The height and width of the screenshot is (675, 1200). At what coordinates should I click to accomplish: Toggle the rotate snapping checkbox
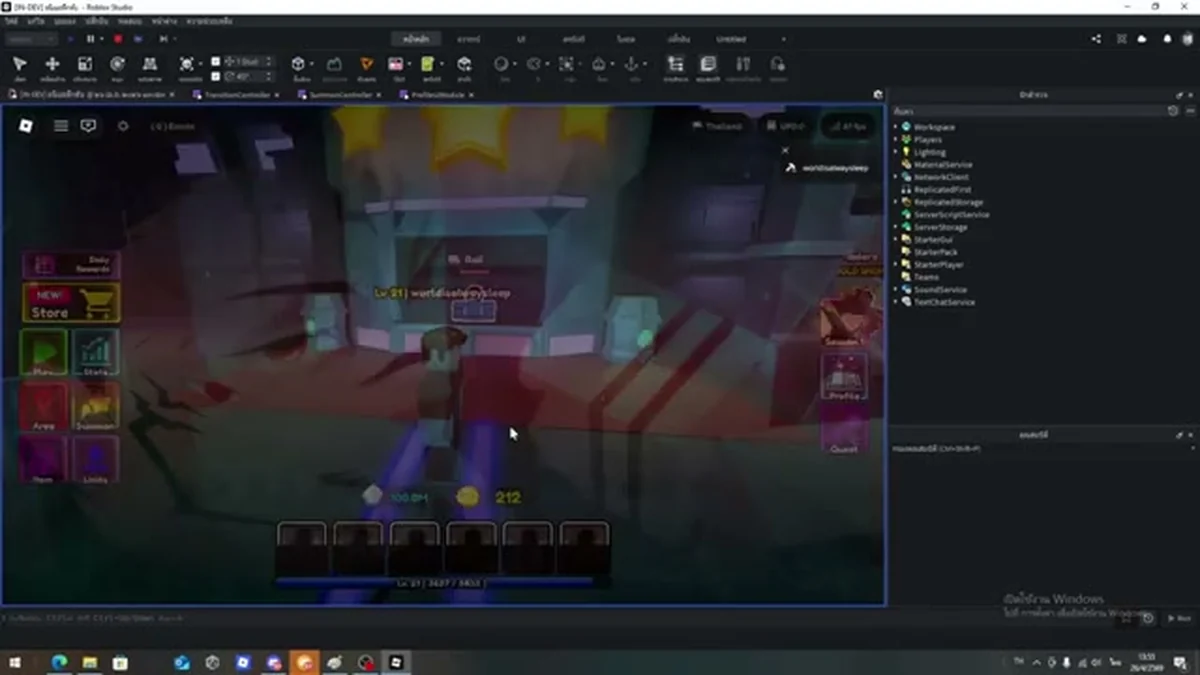pos(215,76)
